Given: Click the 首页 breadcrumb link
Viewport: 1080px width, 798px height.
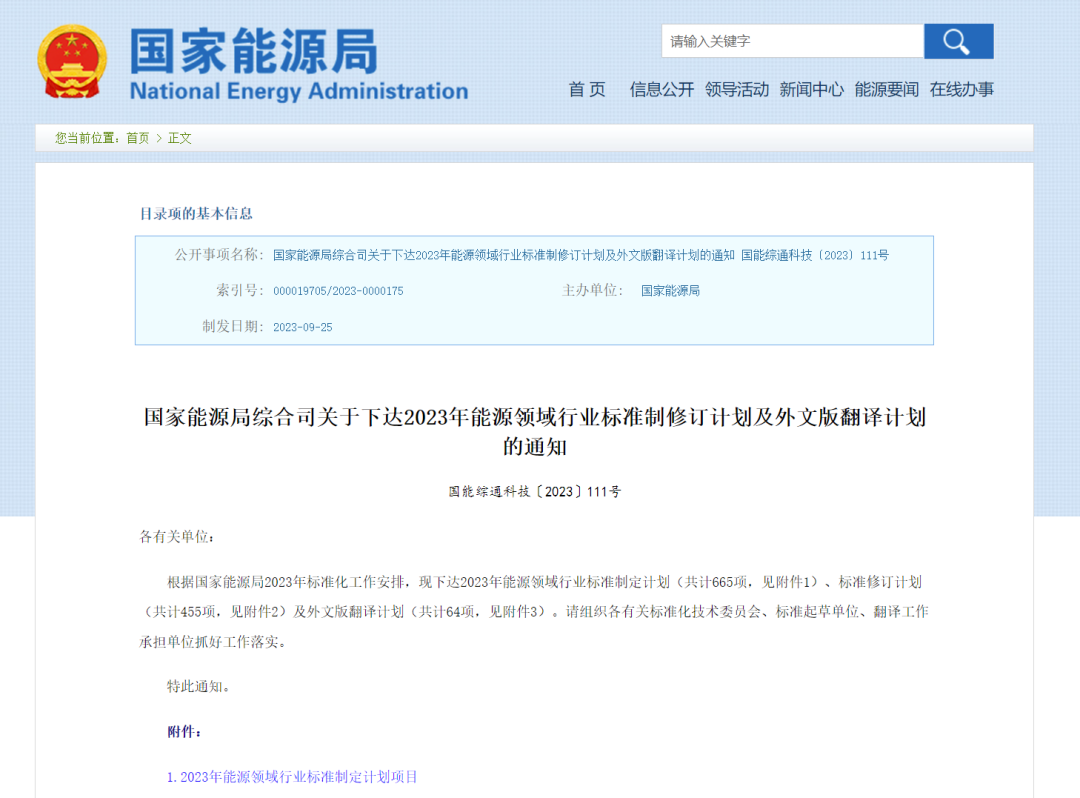Looking at the screenshot, I should (138, 138).
